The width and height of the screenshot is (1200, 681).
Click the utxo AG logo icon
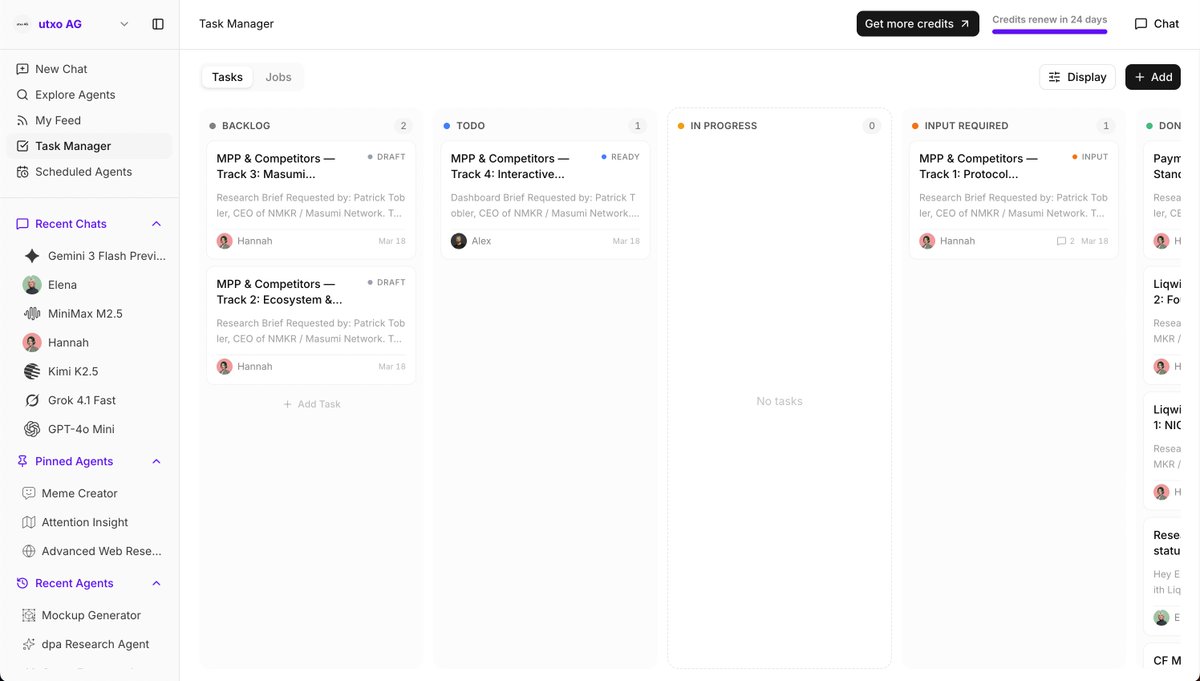coord(23,24)
